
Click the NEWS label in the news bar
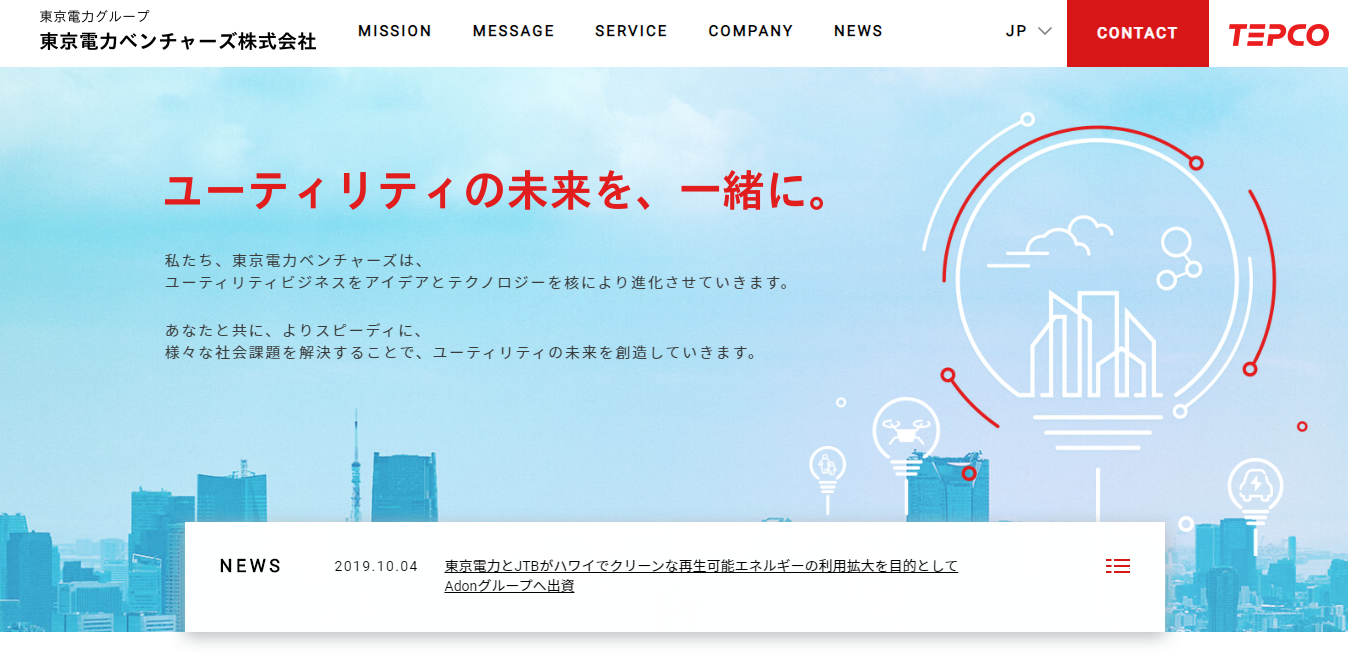pos(251,566)
